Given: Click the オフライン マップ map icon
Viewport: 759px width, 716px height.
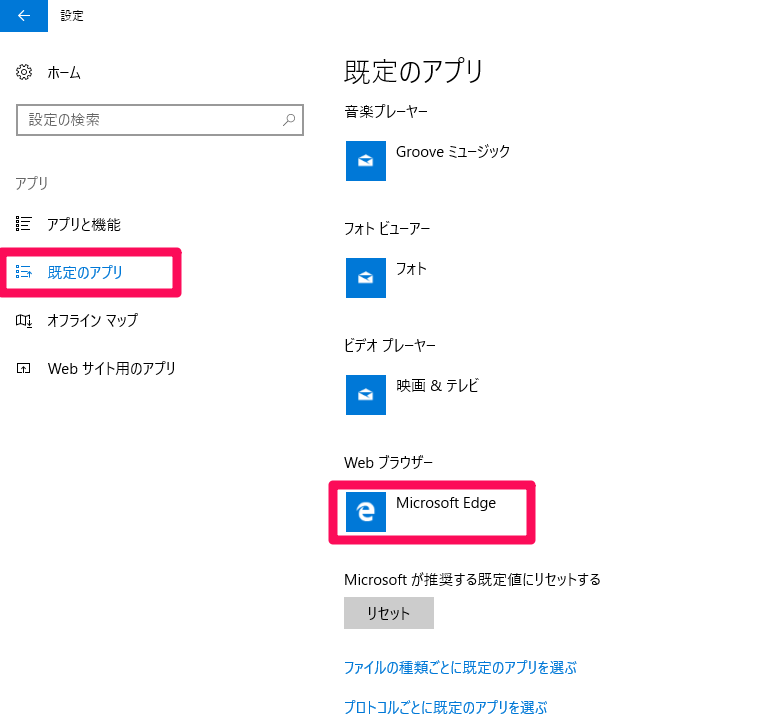Looking at the screenshot, I should [x=24, y=320].
